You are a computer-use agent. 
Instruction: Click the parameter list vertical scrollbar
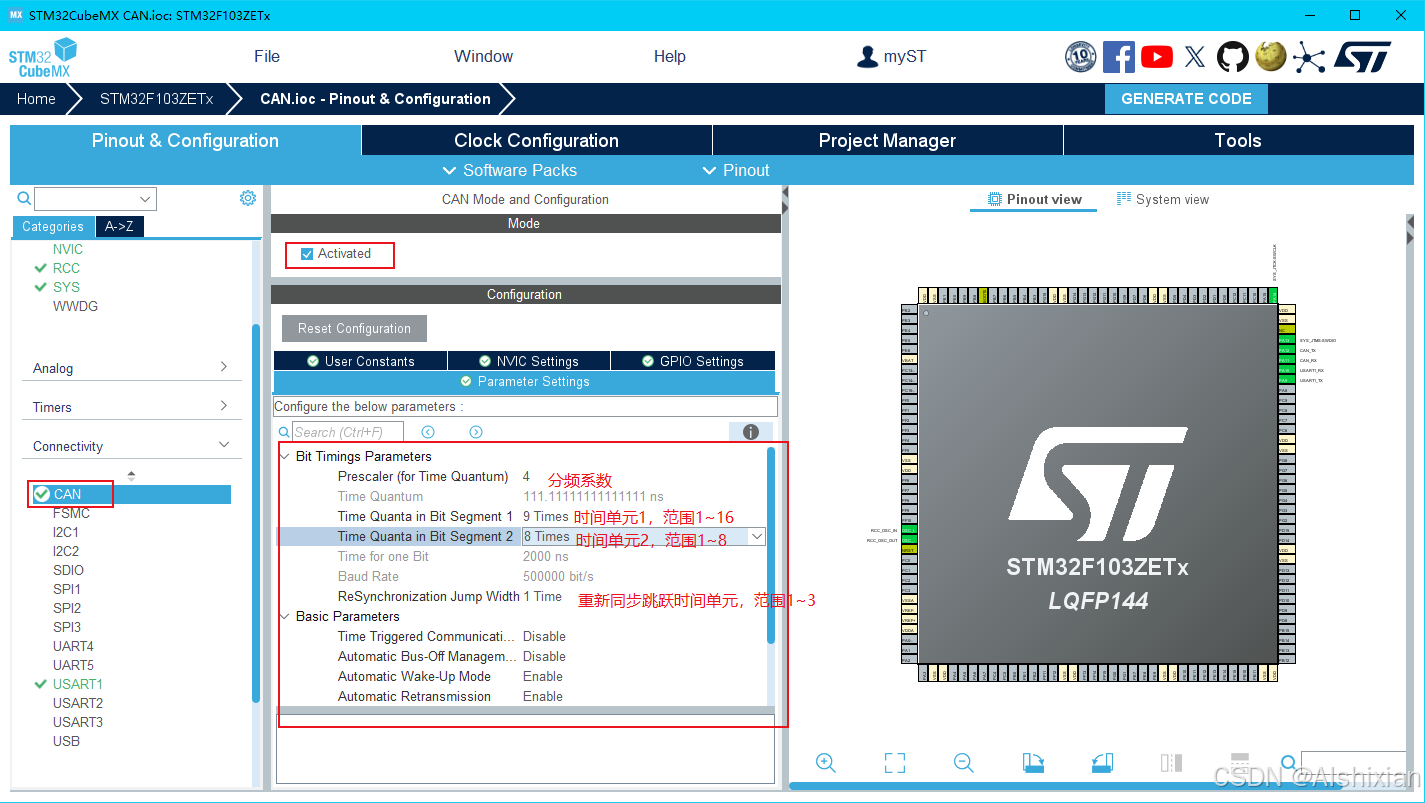pos(770,546)
